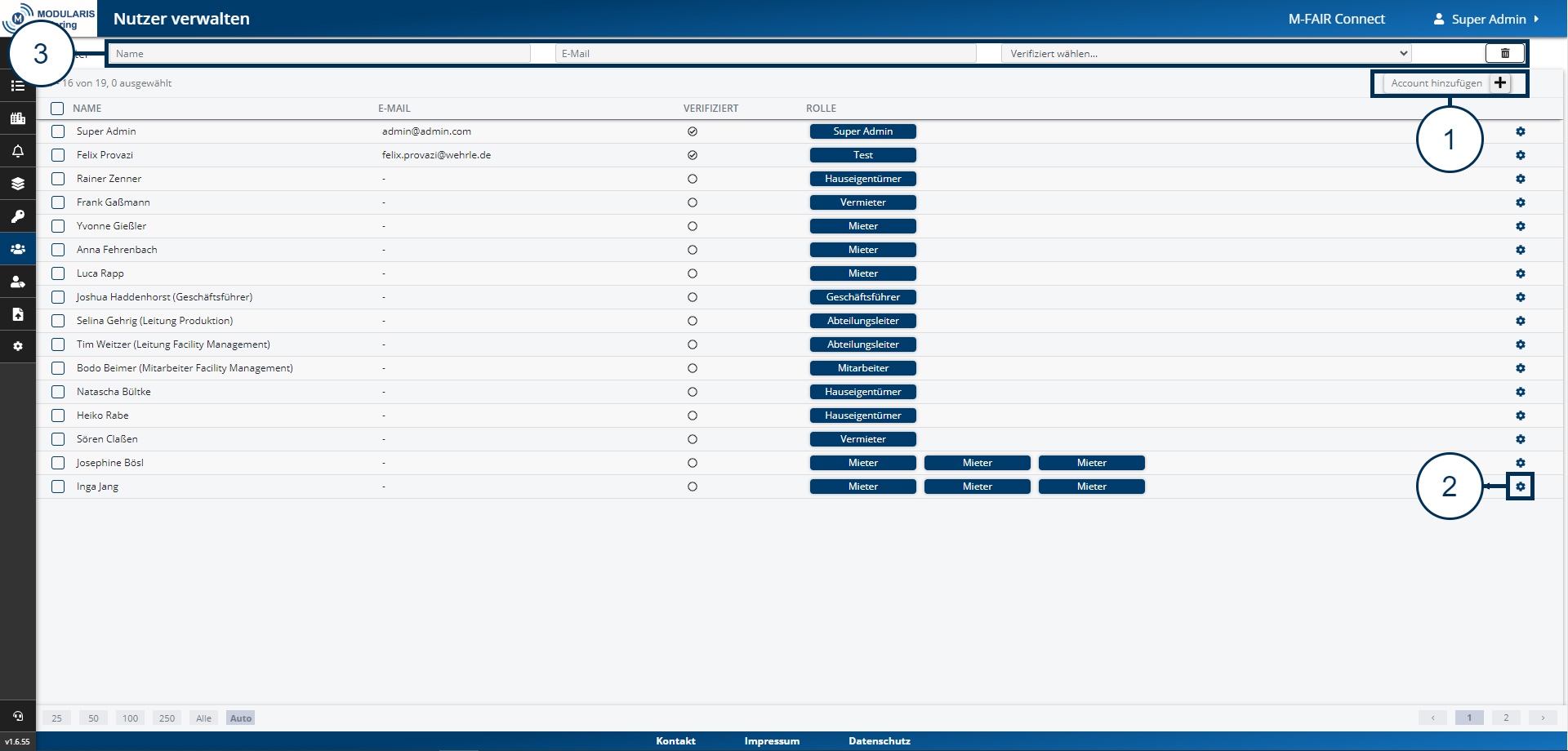Image resolution: width=1568 pixels, height=751 pixels.
Task: Open the file upload sidebar icon
Action: coord(18,314)
